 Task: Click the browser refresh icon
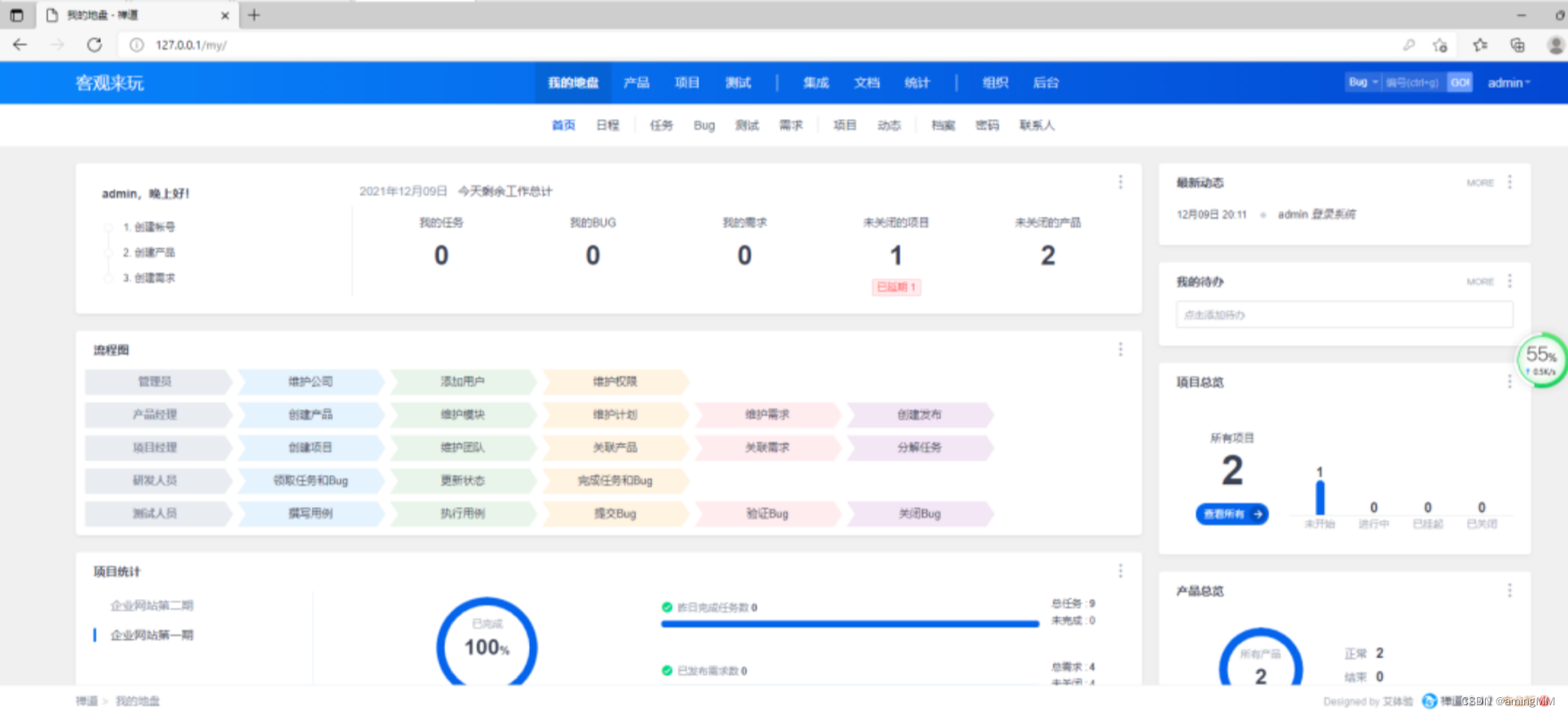95,45
